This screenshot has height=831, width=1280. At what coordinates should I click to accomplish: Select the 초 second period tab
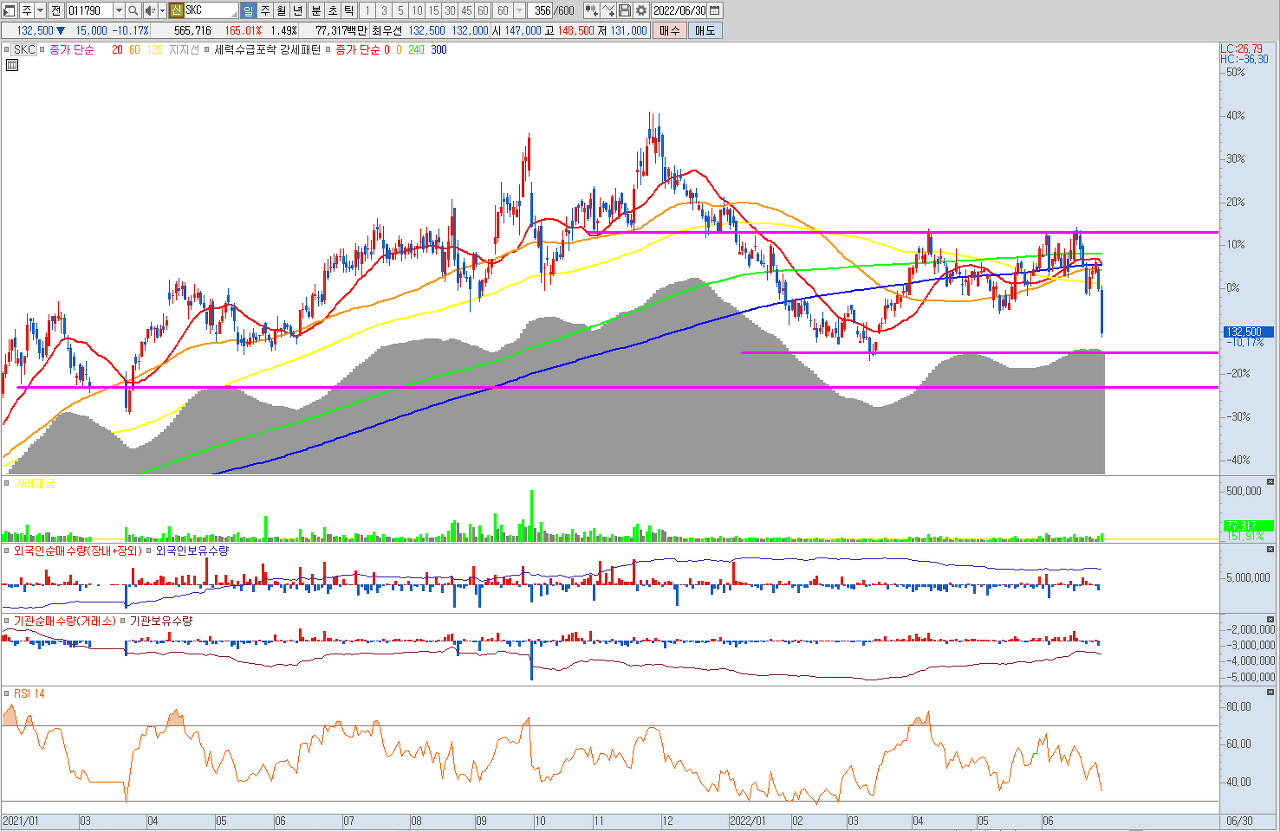coord(332,11)
